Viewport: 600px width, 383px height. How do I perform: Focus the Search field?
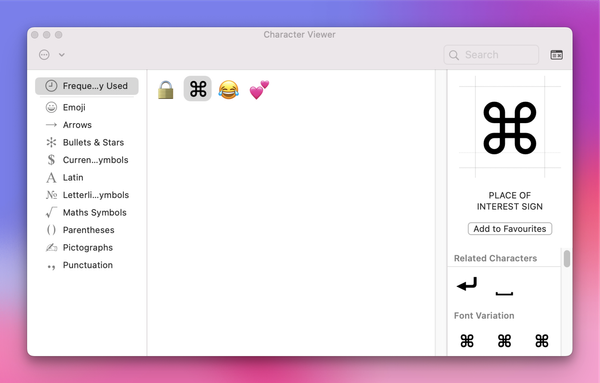pyautogui.click(x=491, y=55)
